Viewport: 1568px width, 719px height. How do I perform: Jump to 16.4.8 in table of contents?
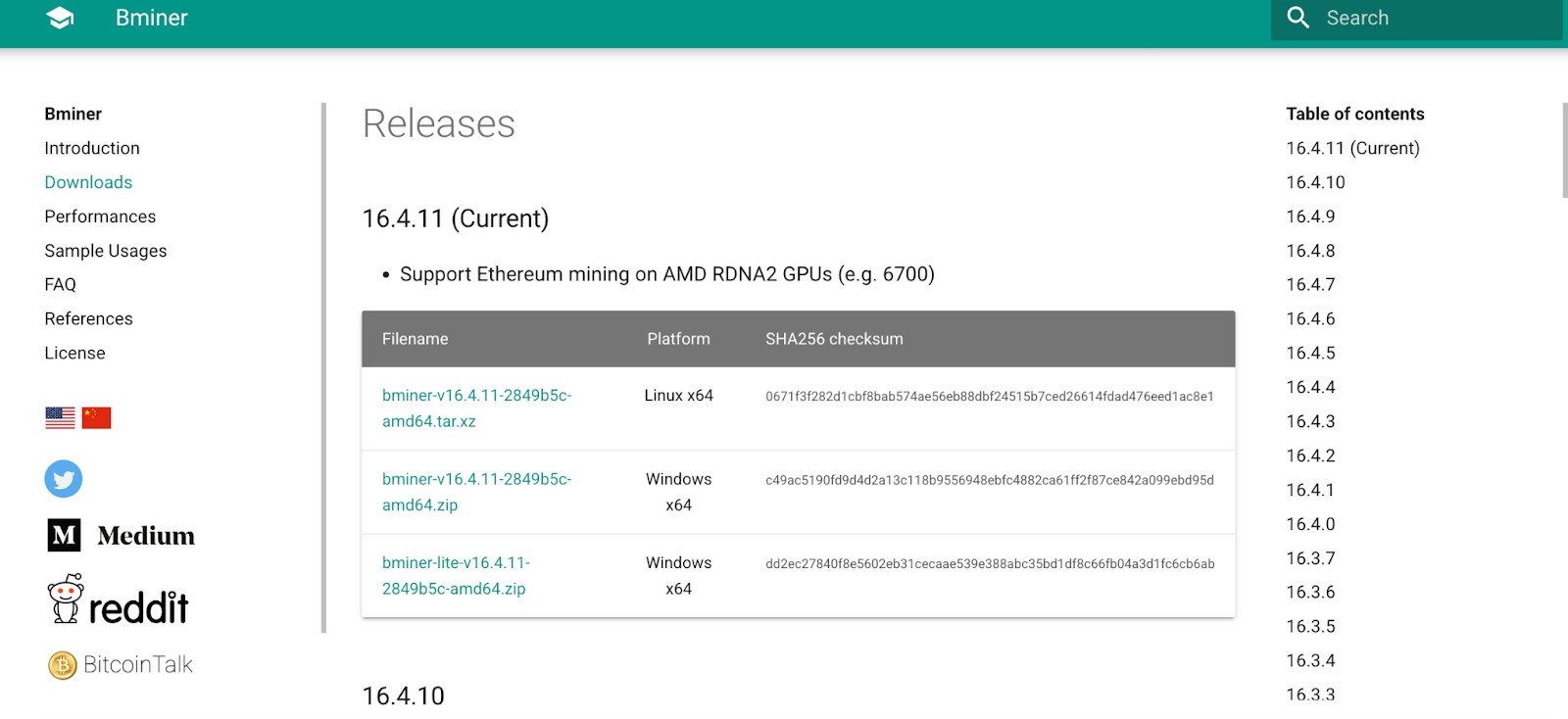point(1310,251)
